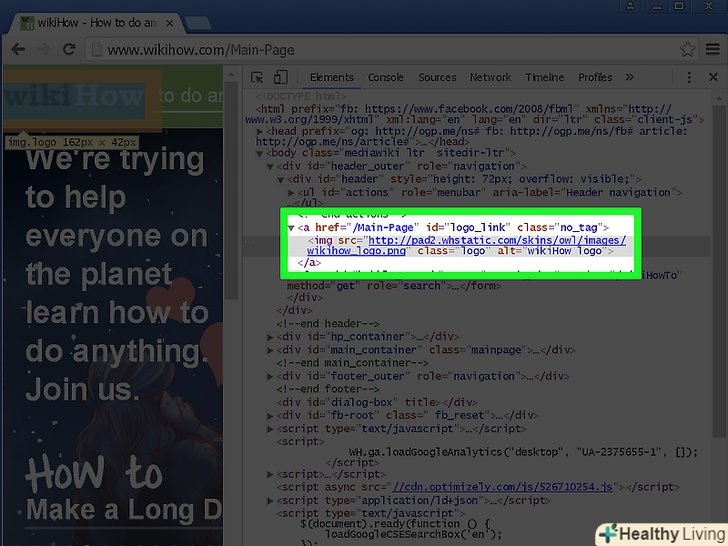Viewport: 728px width, 546px height.
Task: Show more DevTools tabs chevron
Action: pos(630,77)
